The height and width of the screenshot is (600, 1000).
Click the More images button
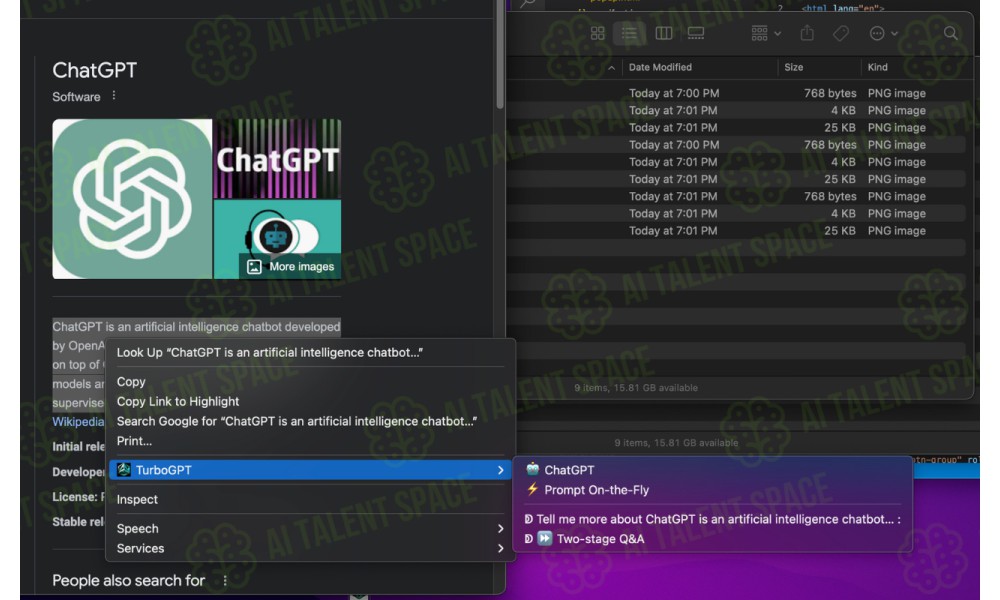pyautogui.click(x=291, y=267)
